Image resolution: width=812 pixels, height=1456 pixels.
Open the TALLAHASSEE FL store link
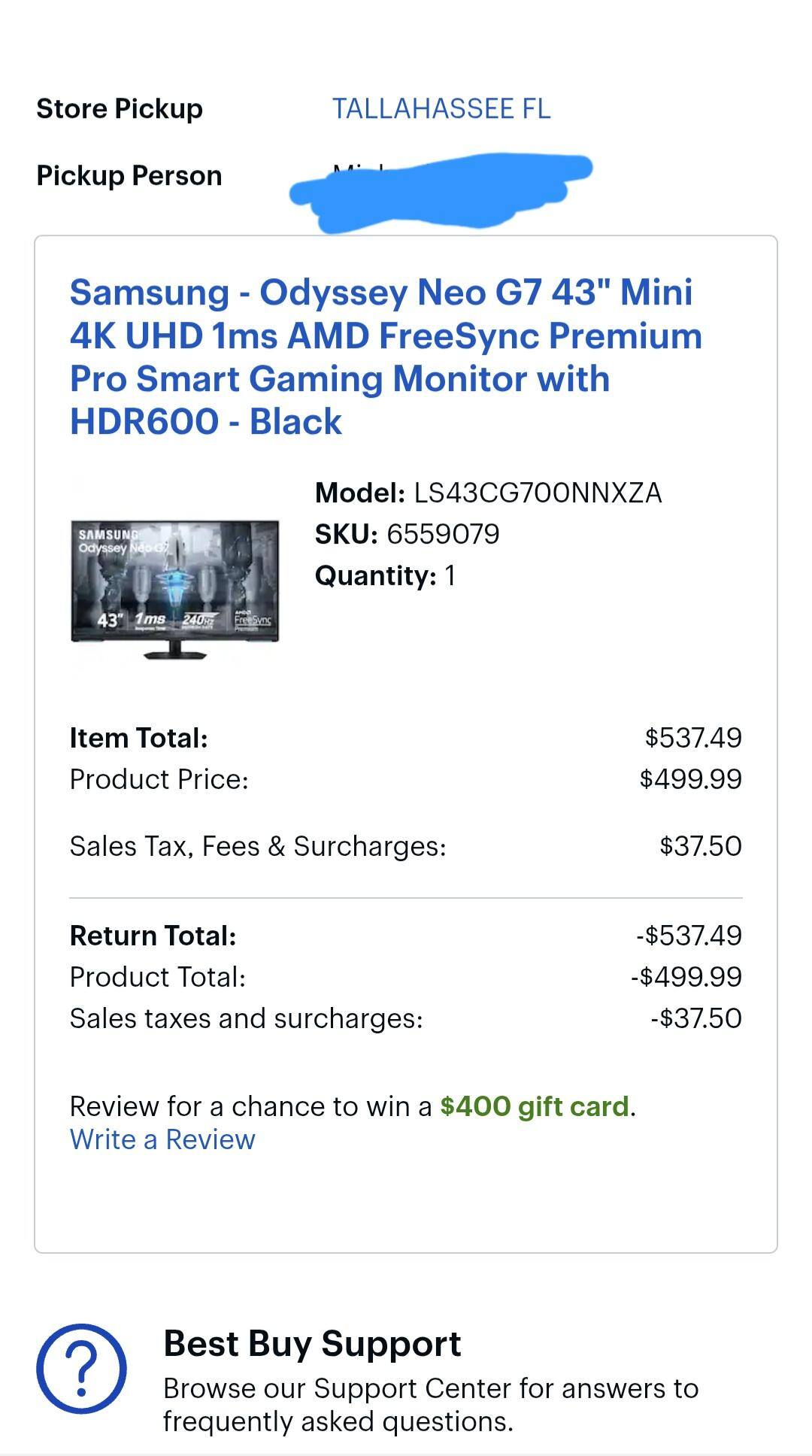pos(441,109)
